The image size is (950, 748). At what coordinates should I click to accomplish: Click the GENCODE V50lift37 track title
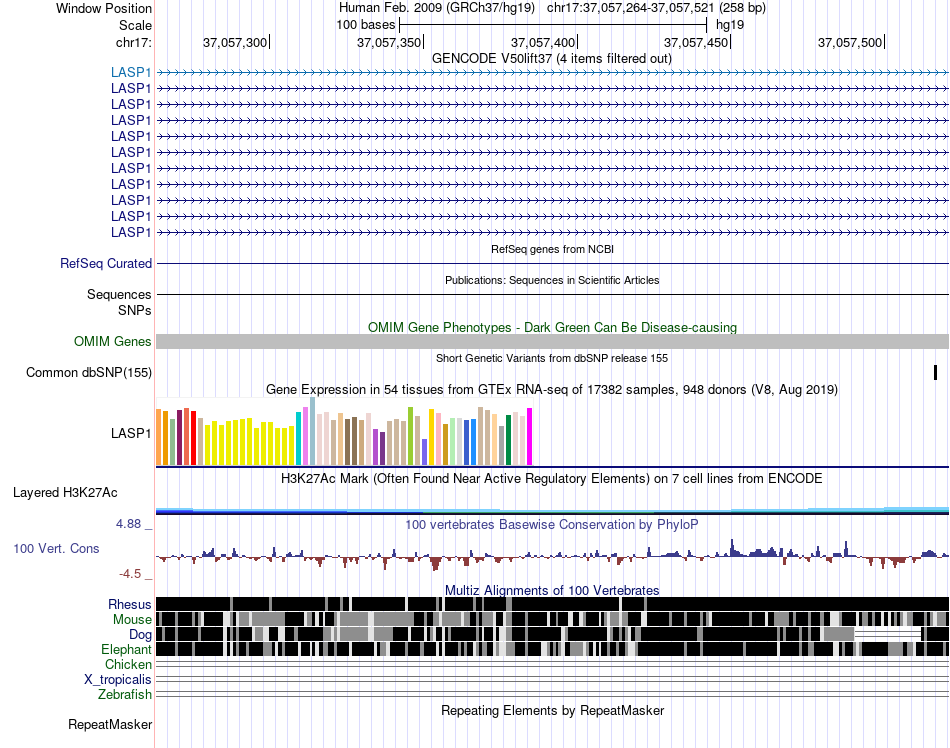[551, 59]
